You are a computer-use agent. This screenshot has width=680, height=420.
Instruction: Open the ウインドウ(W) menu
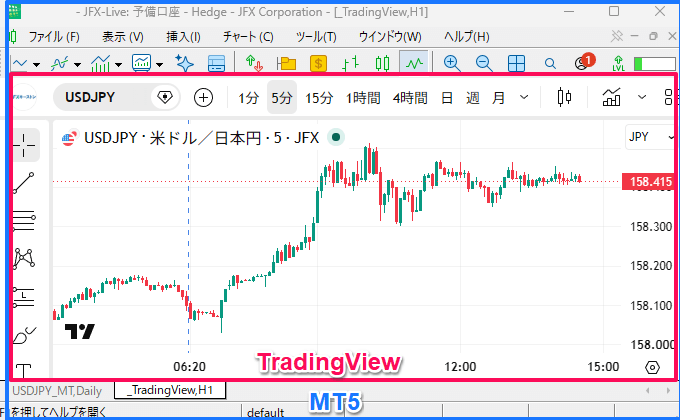tap(390, 37)
